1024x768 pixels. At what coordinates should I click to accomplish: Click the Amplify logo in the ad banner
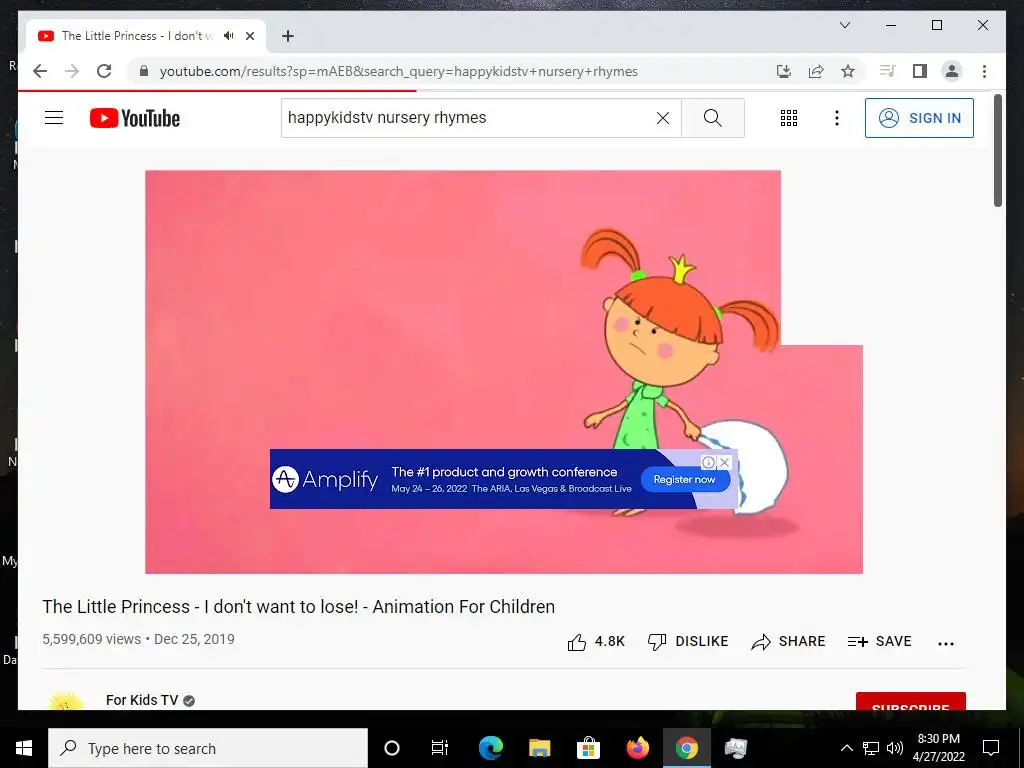pos(325,479)
